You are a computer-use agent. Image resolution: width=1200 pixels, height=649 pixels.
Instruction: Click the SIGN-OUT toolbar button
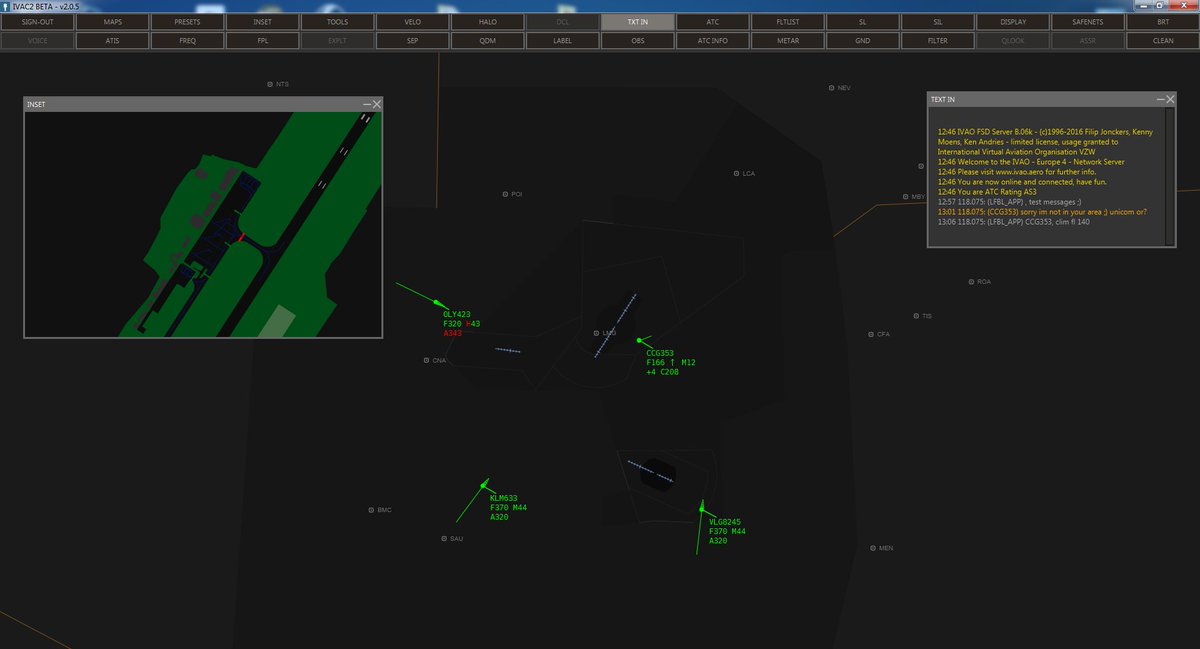(x=37, y=21)
